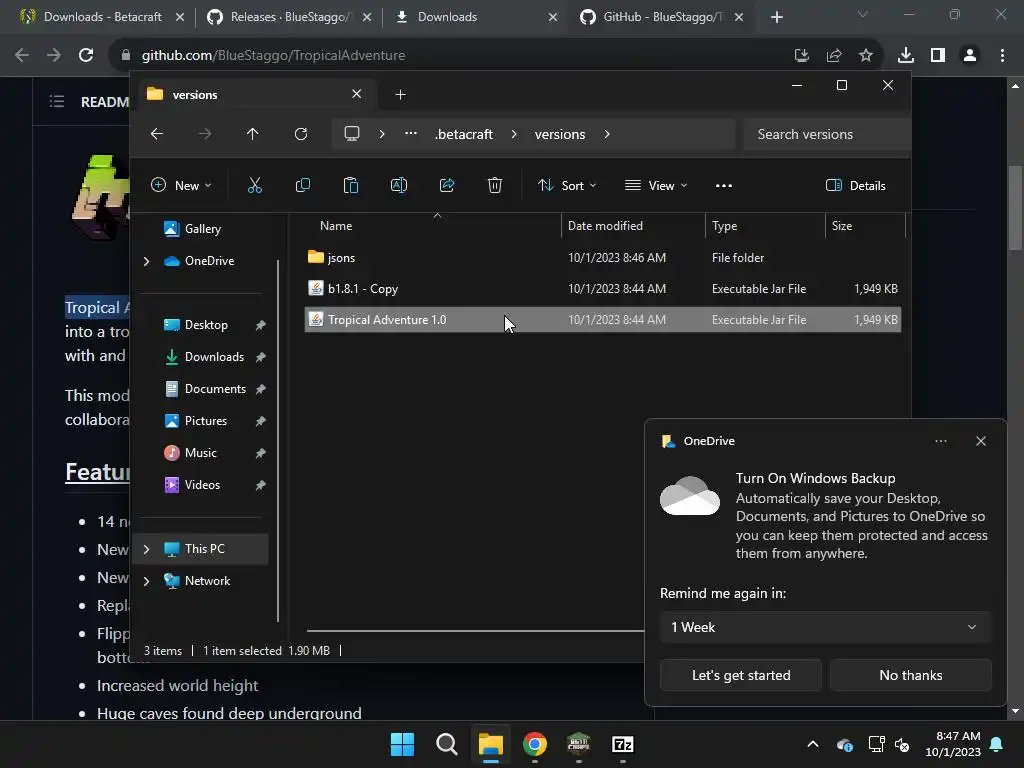Screen dimensions: 1024x768
Task: Open the Remind me again 1 Week dropdown
Action: (x=825, y=627)
